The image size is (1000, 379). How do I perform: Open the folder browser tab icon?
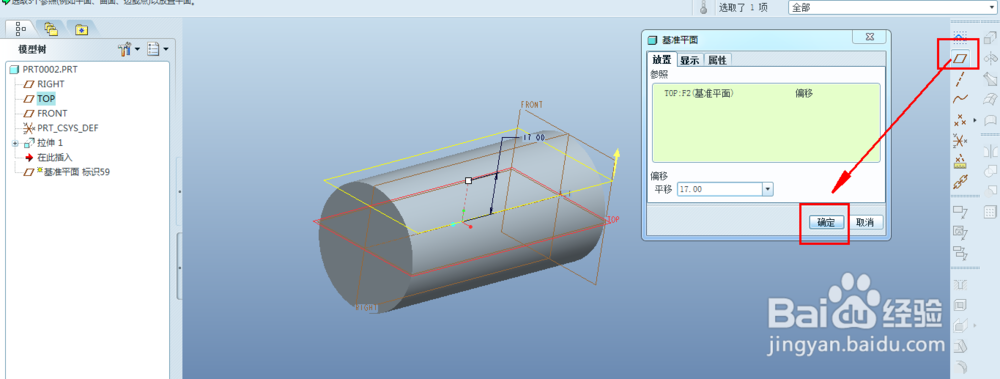pos(52,29)
